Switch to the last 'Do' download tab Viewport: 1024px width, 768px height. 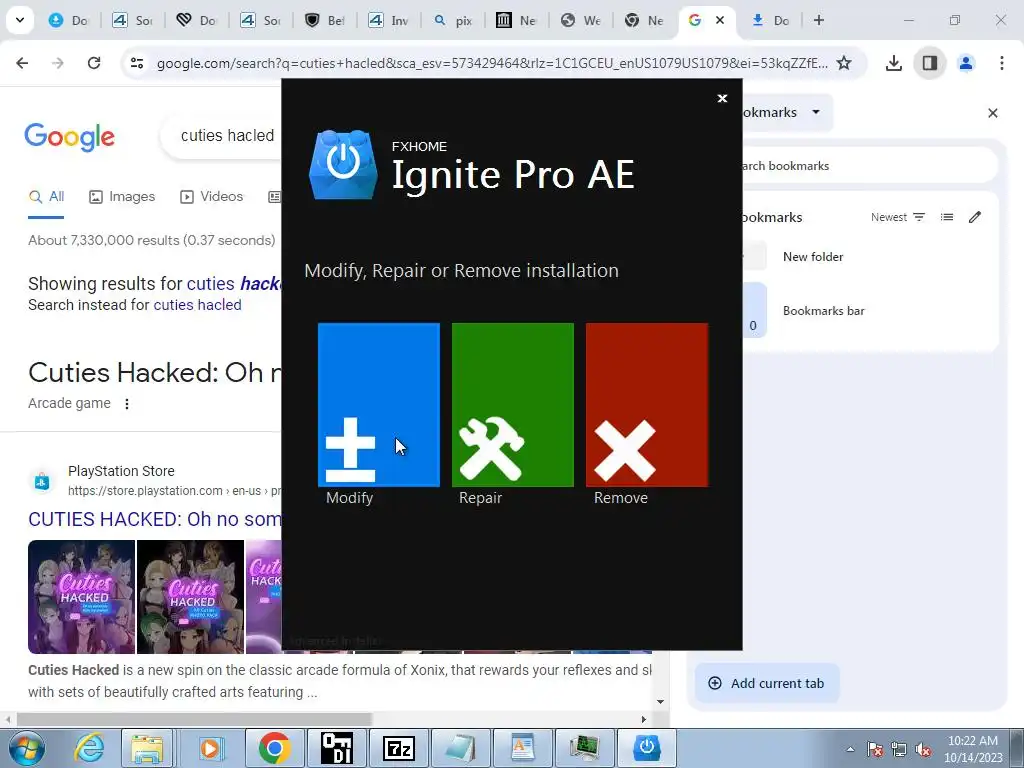tap(771, 20)
